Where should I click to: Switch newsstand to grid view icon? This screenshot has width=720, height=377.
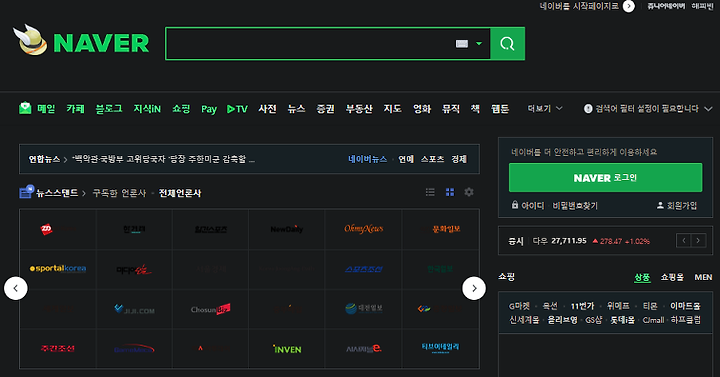coord(450,192)
